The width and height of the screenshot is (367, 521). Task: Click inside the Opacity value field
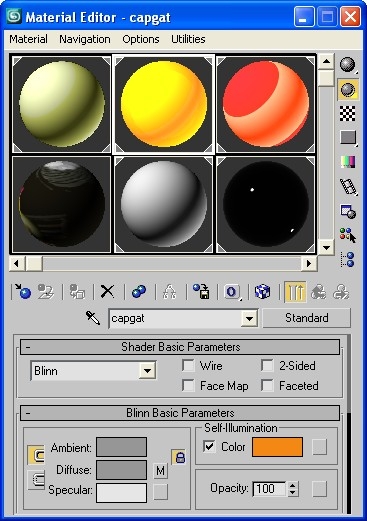coord(269,489)
